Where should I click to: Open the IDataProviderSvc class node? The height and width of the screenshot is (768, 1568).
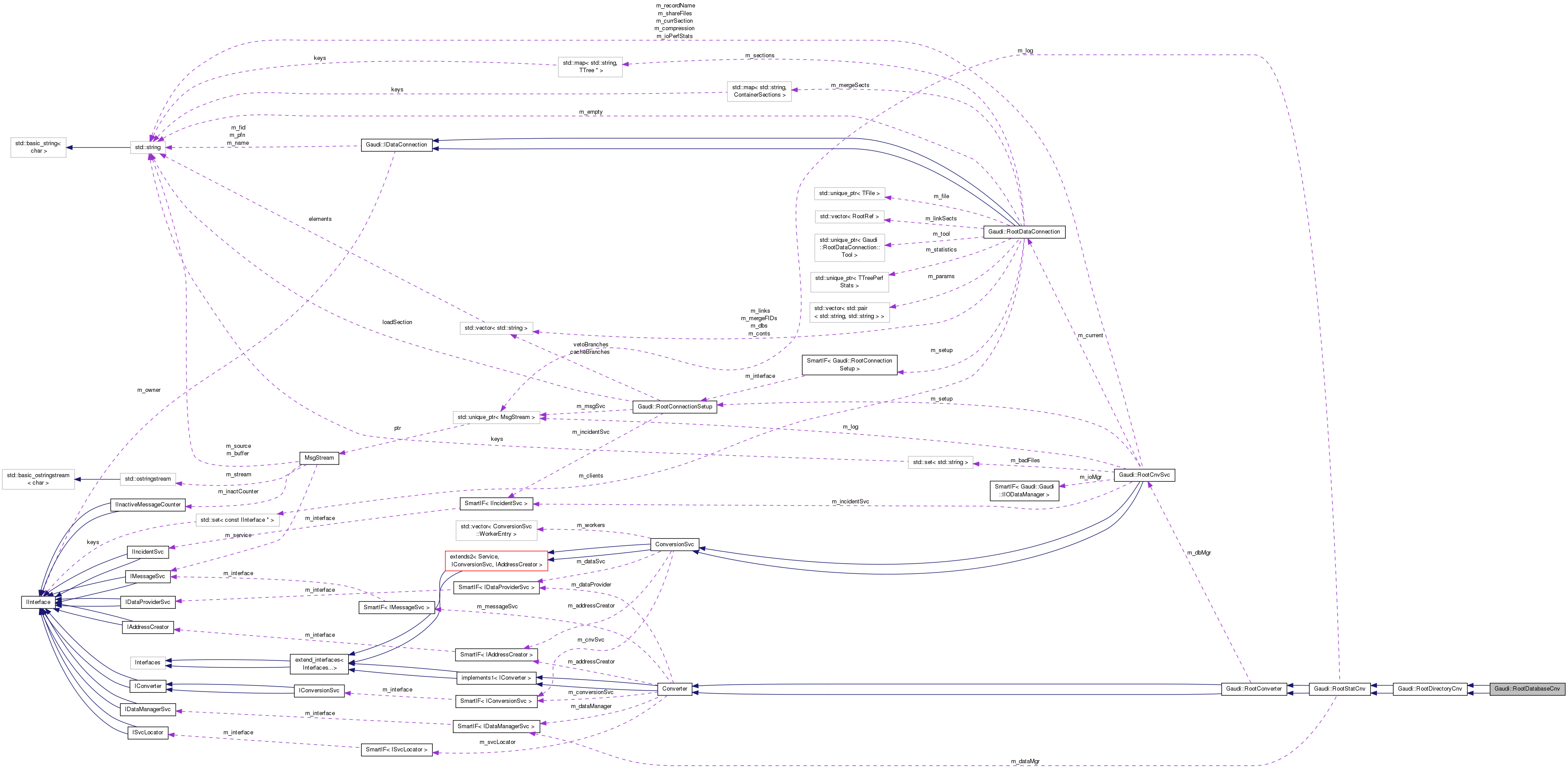click(x=148, y=602)
